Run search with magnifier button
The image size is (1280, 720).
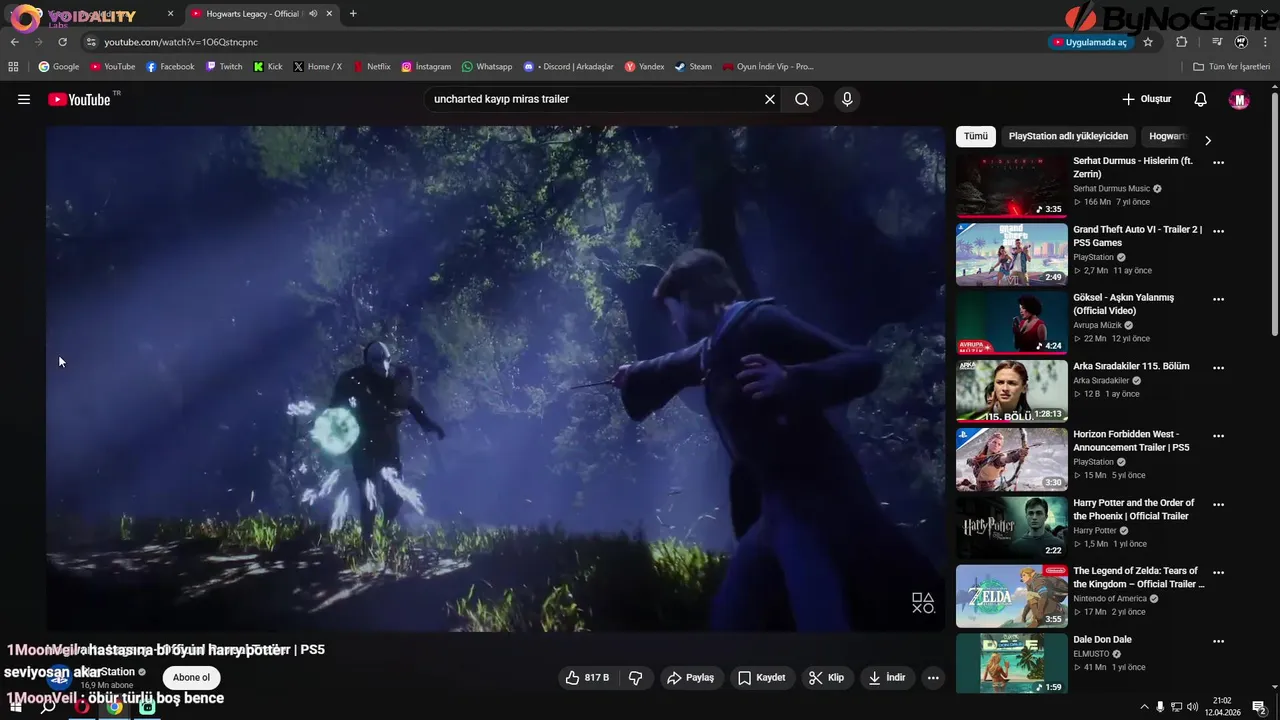tap(802, 99)
